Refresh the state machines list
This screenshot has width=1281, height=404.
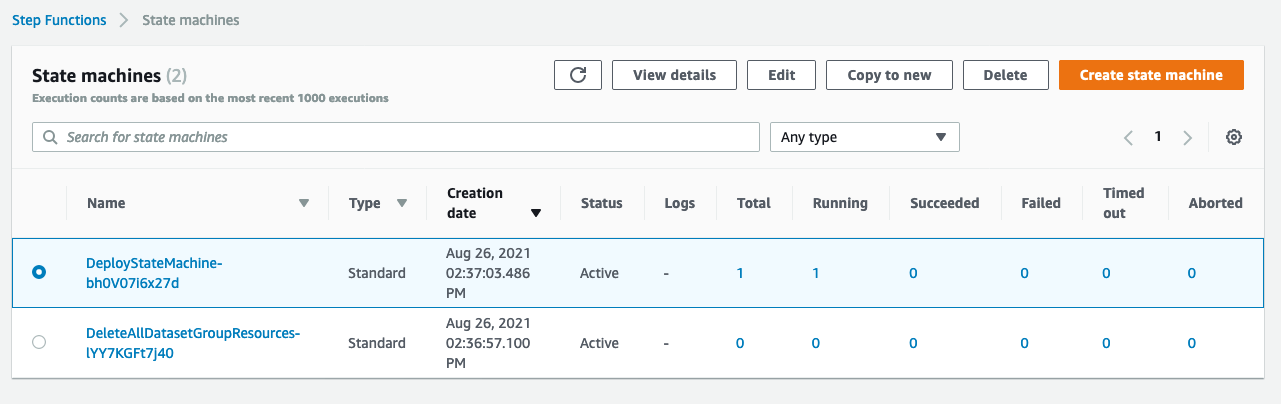[x=577, y=75]
